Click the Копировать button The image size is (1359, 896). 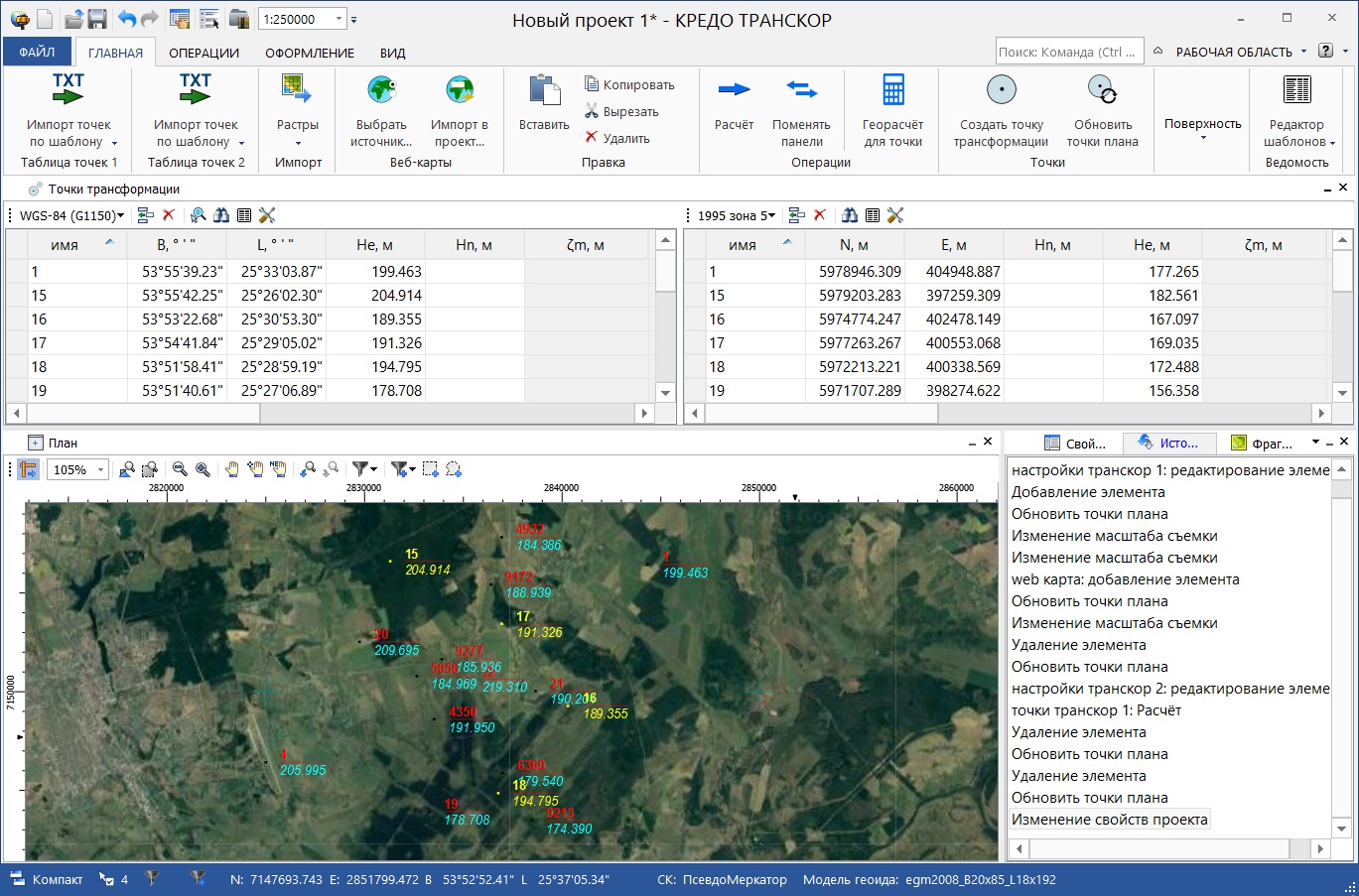(x=629, y=84)
